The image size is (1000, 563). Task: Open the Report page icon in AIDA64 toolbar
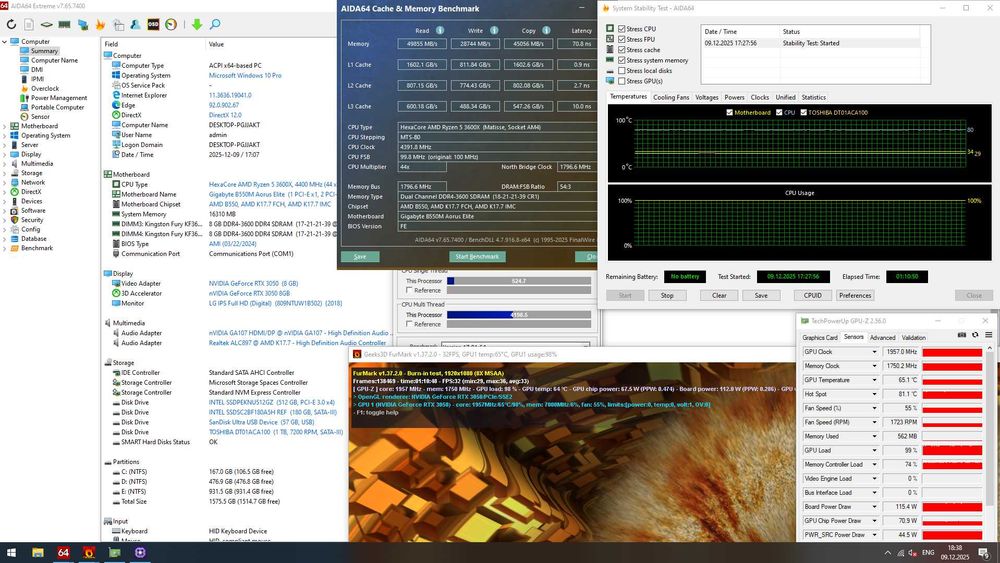[29, 24]
